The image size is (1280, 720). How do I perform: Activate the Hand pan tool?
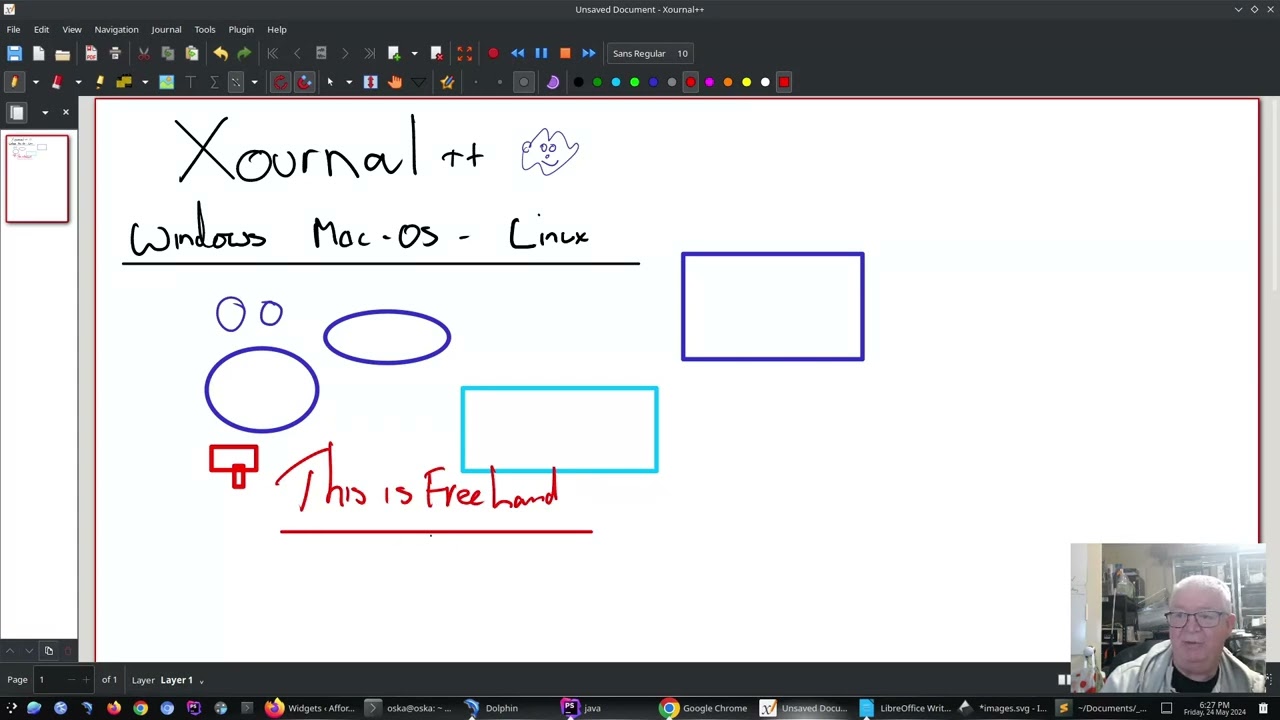pos(395,82)
